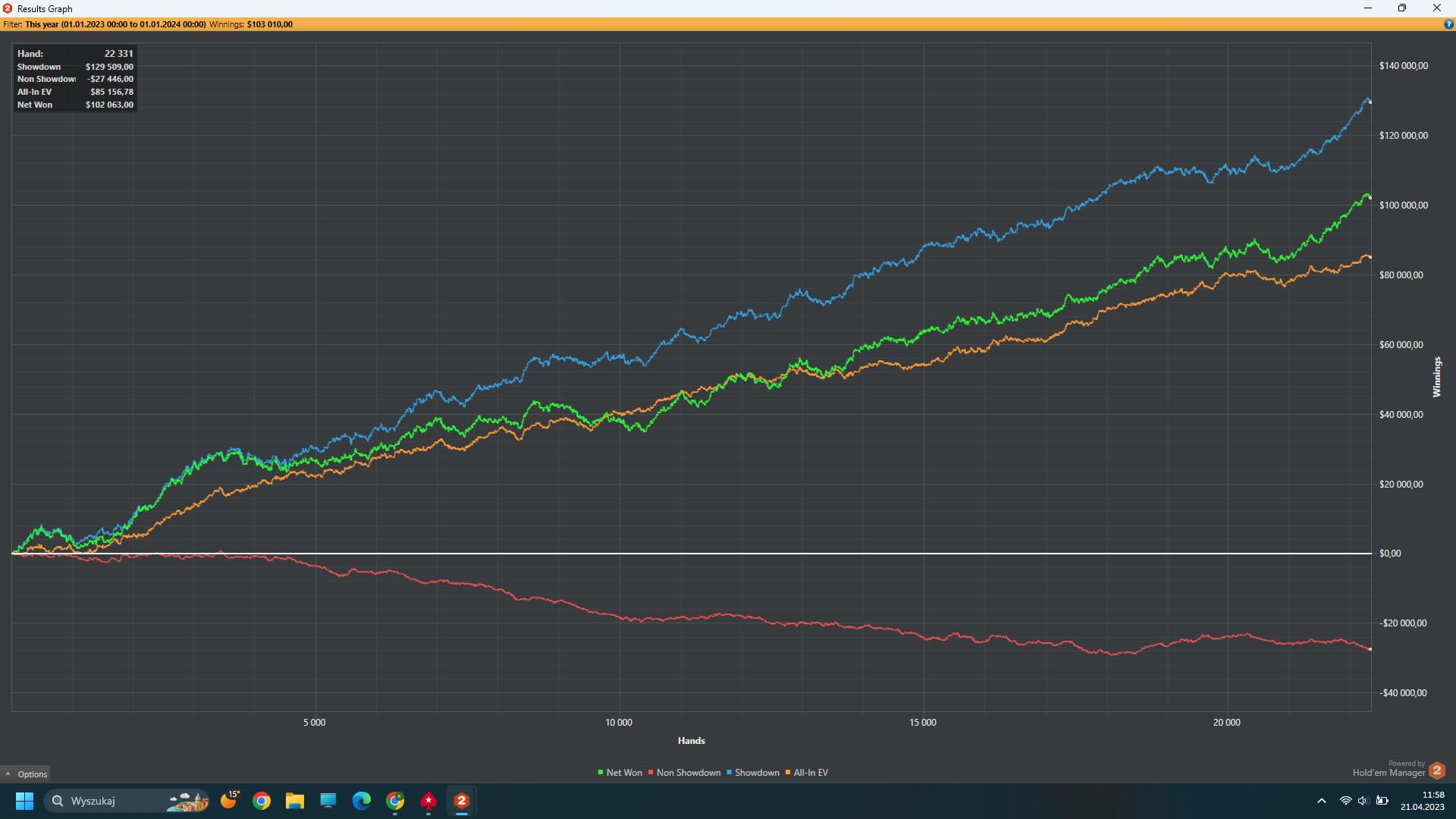Click the -$40 000,00 y-axis label
Screen dimensions: 1456x819
pyautogui.click(x=1403, y=693)
